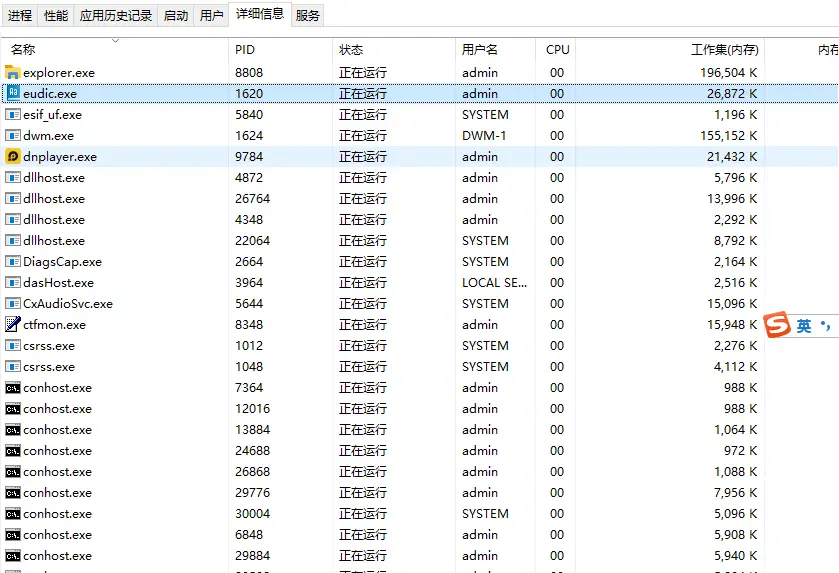Toggle the 英 language mode in Sogou bar
Image resolution: width=839 pixels, height=573 pixels.
click(x=804, y=326)
